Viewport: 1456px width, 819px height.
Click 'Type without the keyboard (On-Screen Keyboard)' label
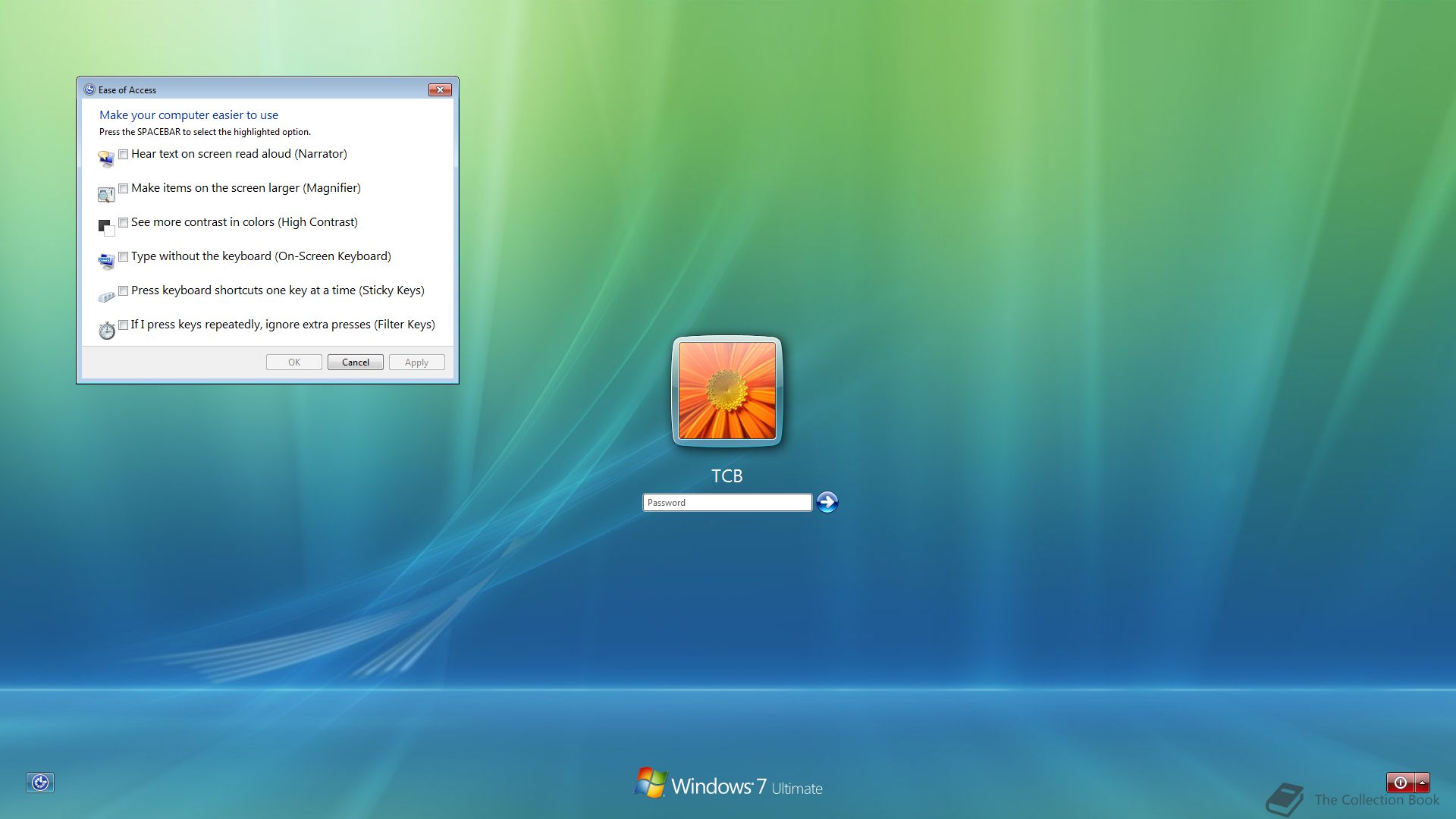click(x=261, y=256)
